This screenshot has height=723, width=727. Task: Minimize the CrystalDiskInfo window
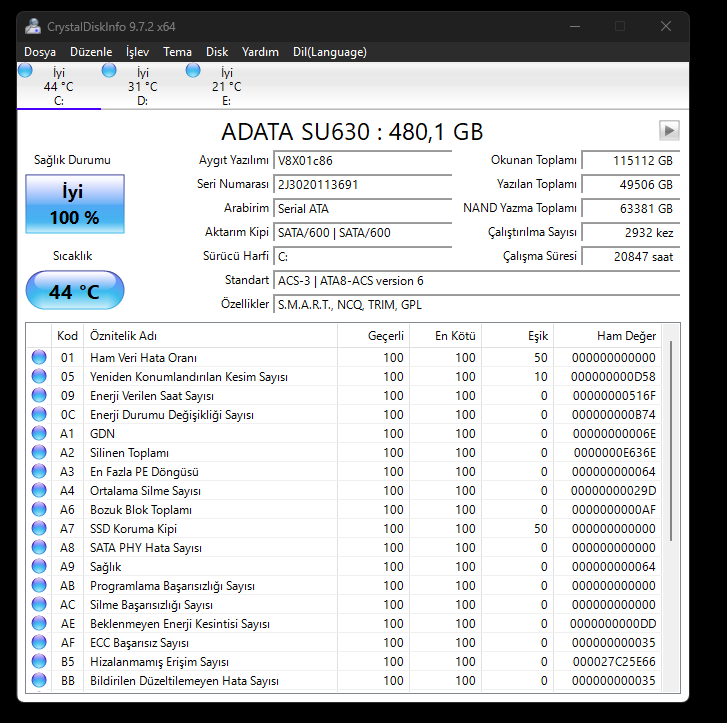tap(575, 26)
